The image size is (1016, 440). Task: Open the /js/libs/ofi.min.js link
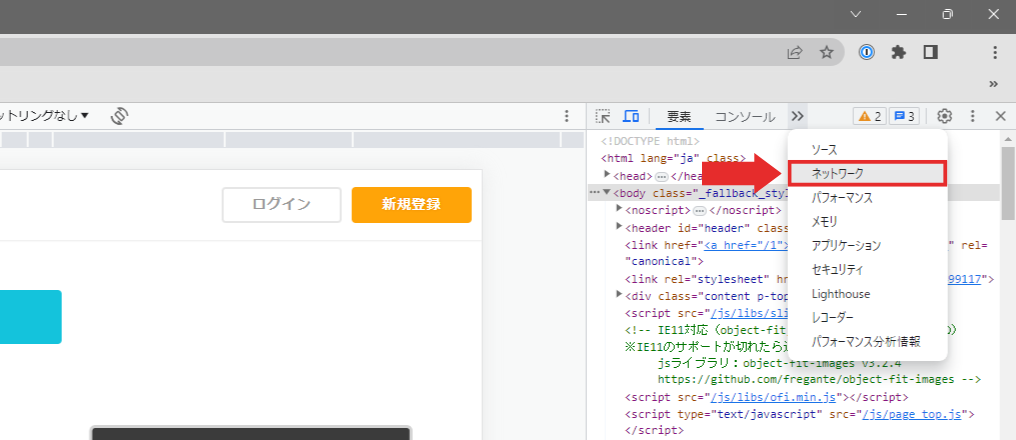774,397
